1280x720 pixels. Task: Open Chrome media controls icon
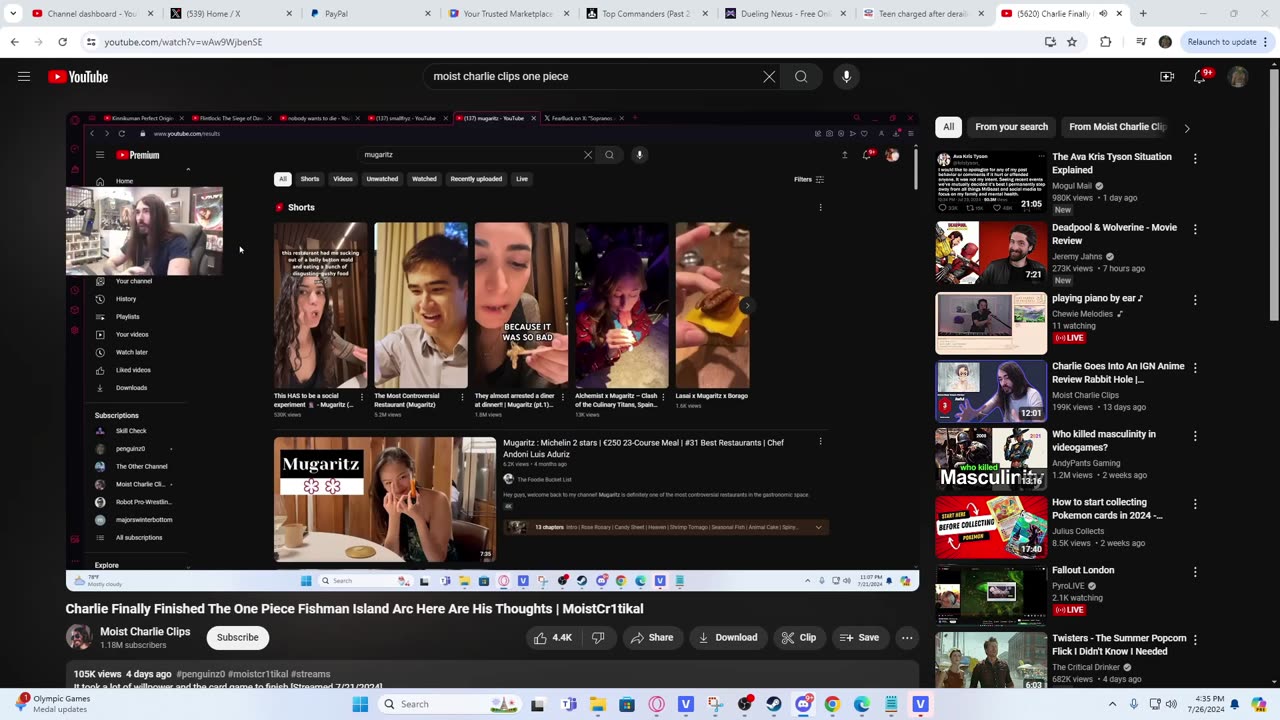click(1141, 42)
